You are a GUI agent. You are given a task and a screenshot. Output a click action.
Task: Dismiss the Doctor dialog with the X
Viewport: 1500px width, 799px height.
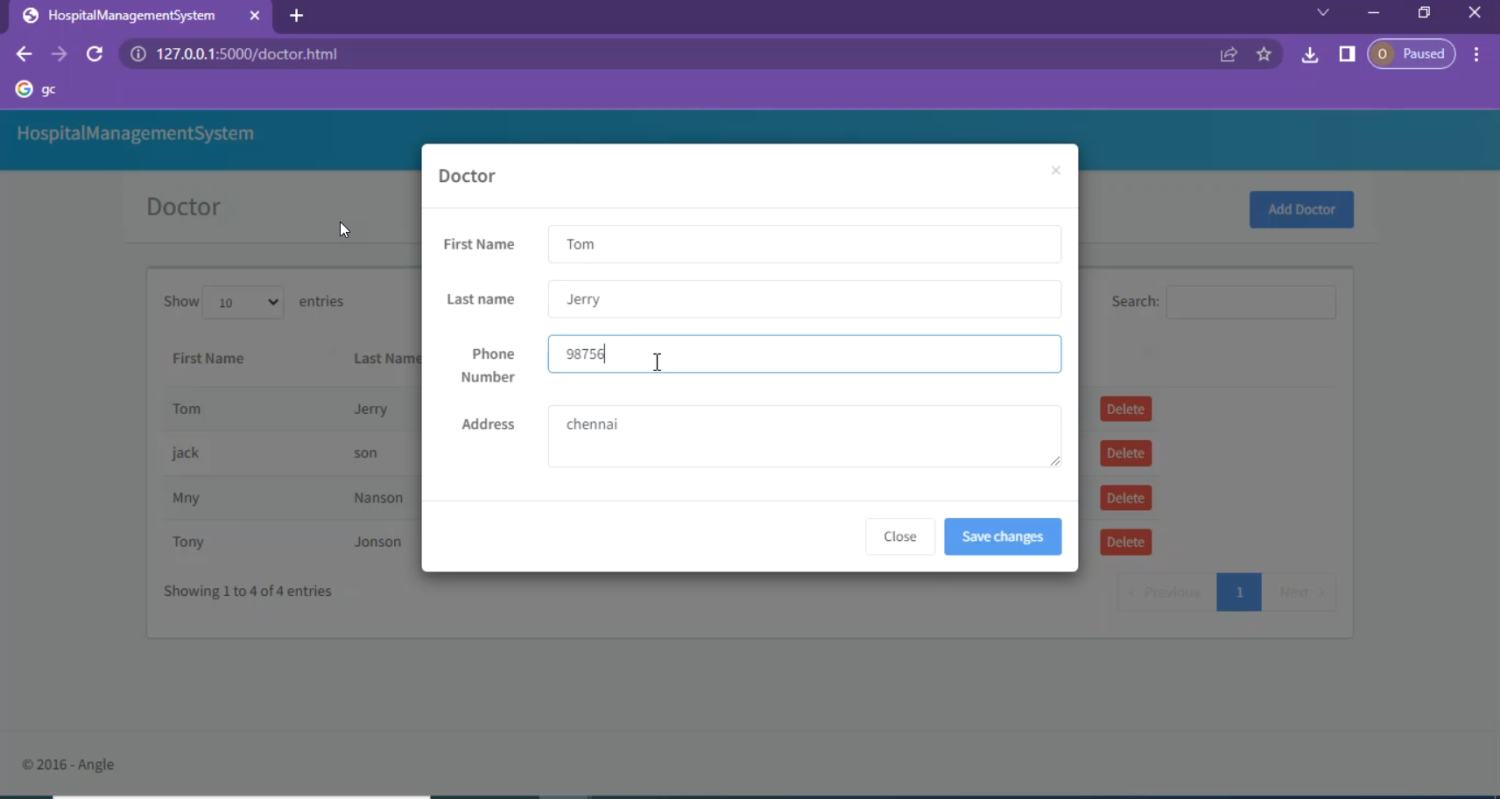click(x=1055, y=171)
